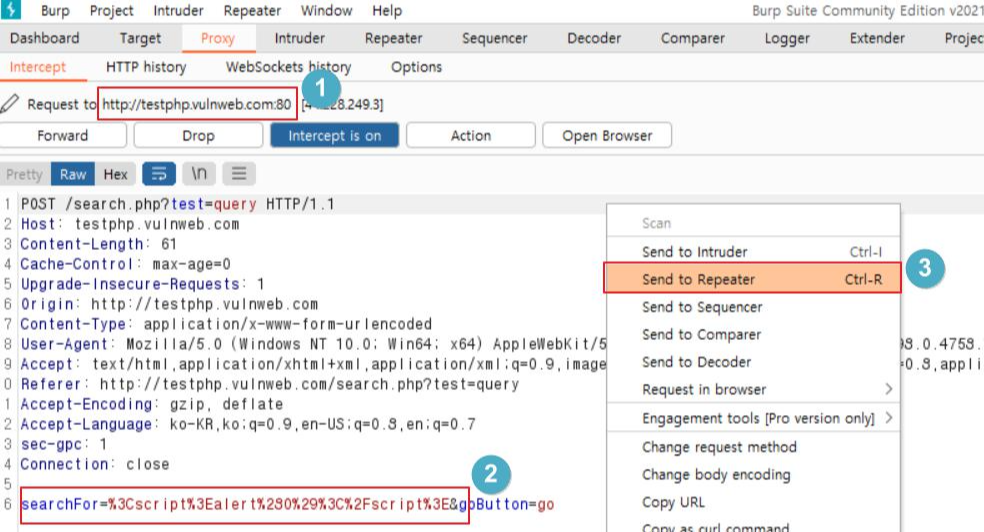Click the Cache-Control header line

pyautogui.click(x=126, y=264)
